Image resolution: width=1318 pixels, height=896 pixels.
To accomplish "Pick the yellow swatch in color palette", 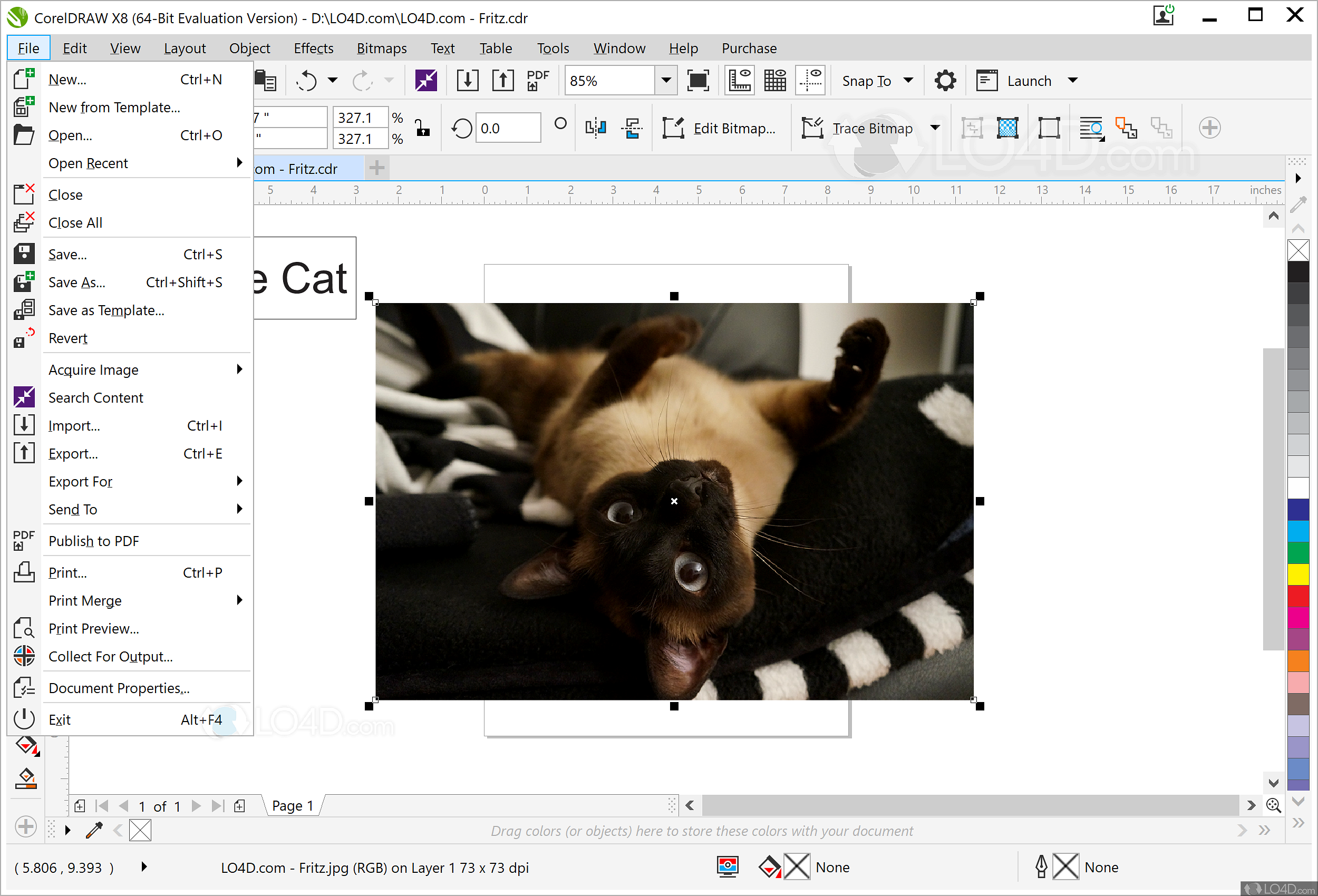I will tap(1297, 574).
